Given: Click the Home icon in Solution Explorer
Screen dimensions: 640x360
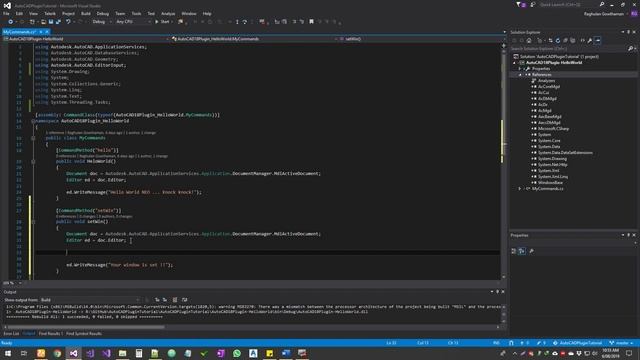Looking at the screenshot, I should tap(529, 40).
